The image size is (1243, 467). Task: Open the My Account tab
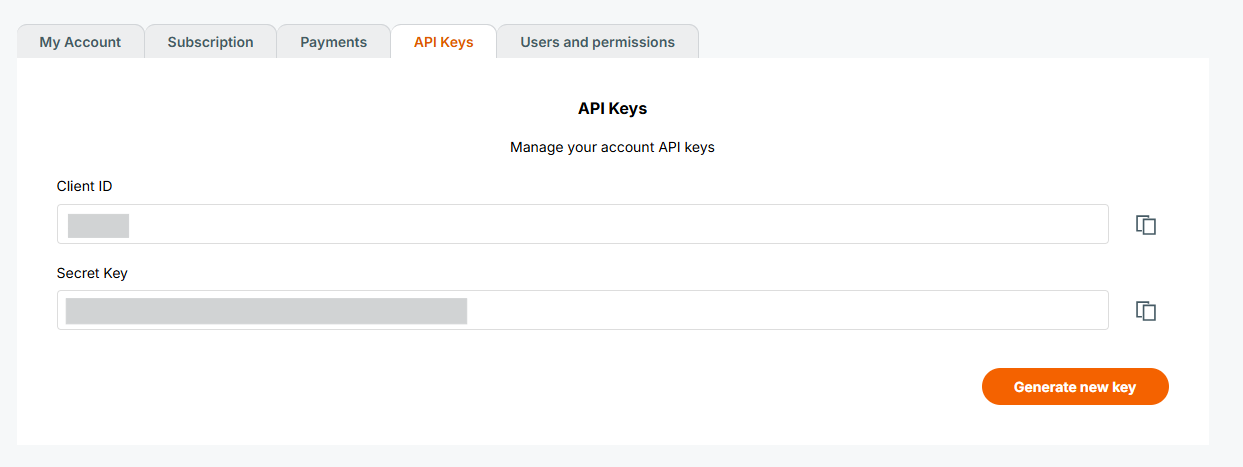point(80,42)
